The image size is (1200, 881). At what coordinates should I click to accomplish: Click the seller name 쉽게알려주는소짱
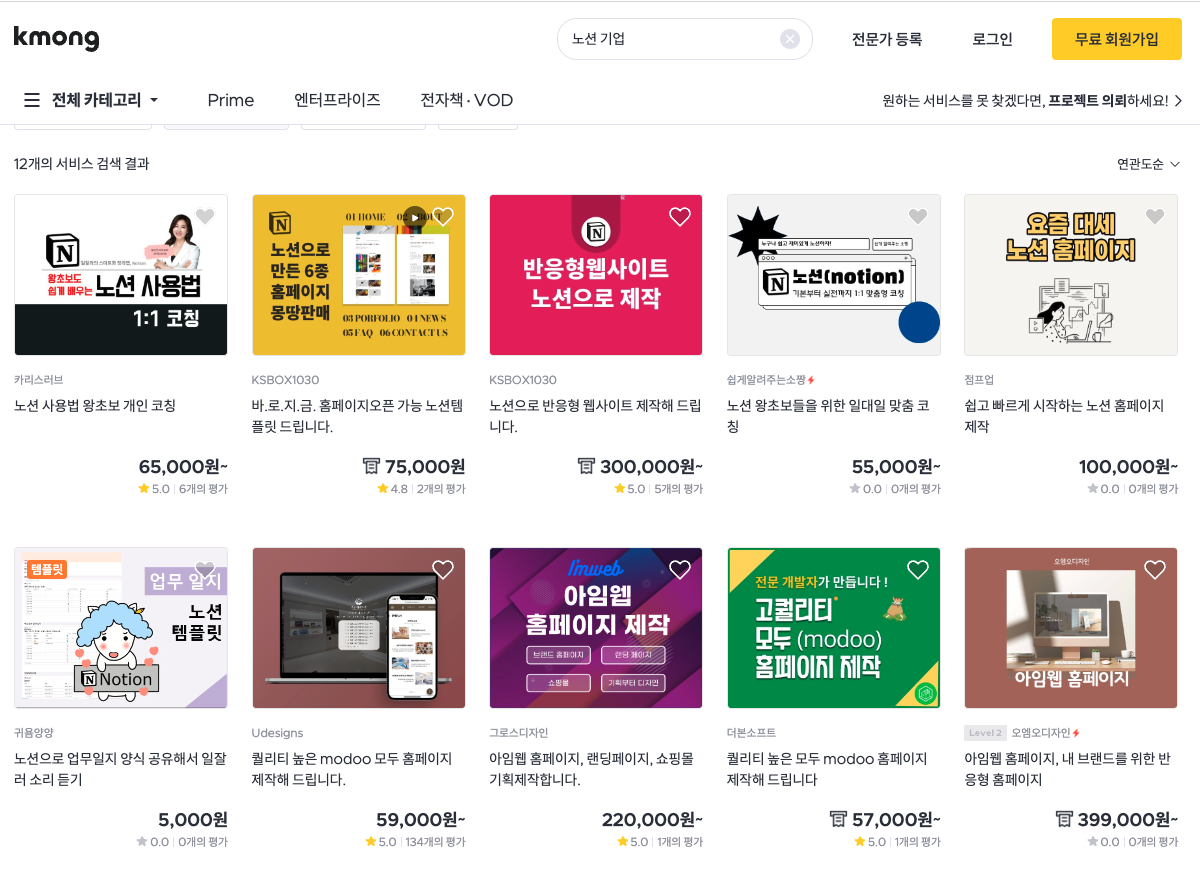[x=766, y=380]
